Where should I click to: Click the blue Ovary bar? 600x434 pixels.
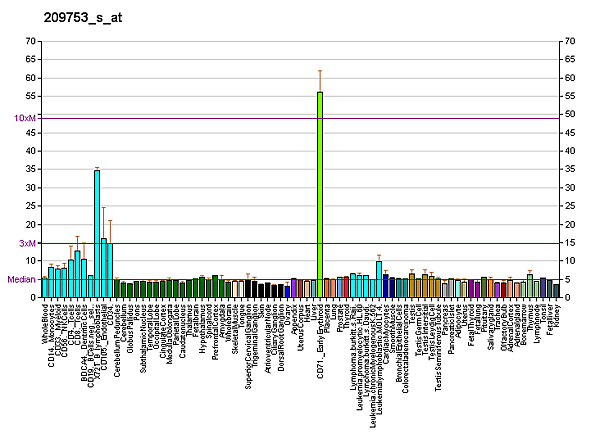tap(287, 292)
